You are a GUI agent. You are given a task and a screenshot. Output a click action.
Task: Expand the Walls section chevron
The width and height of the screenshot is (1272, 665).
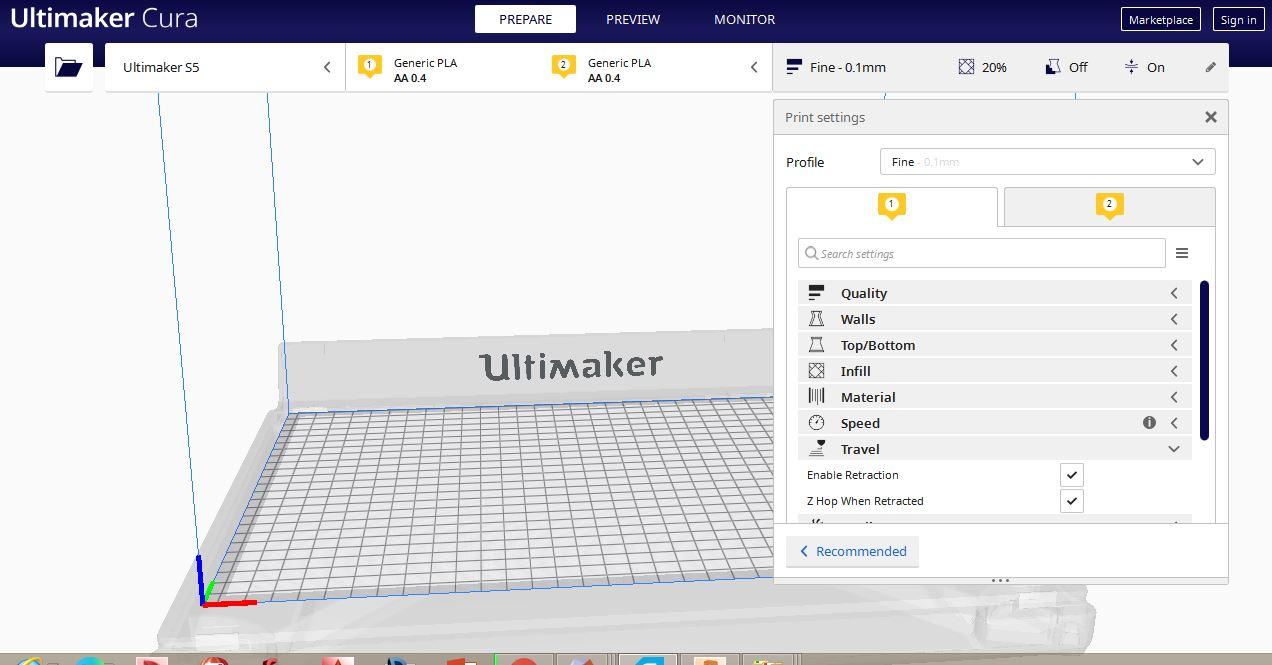point(1174,319)
